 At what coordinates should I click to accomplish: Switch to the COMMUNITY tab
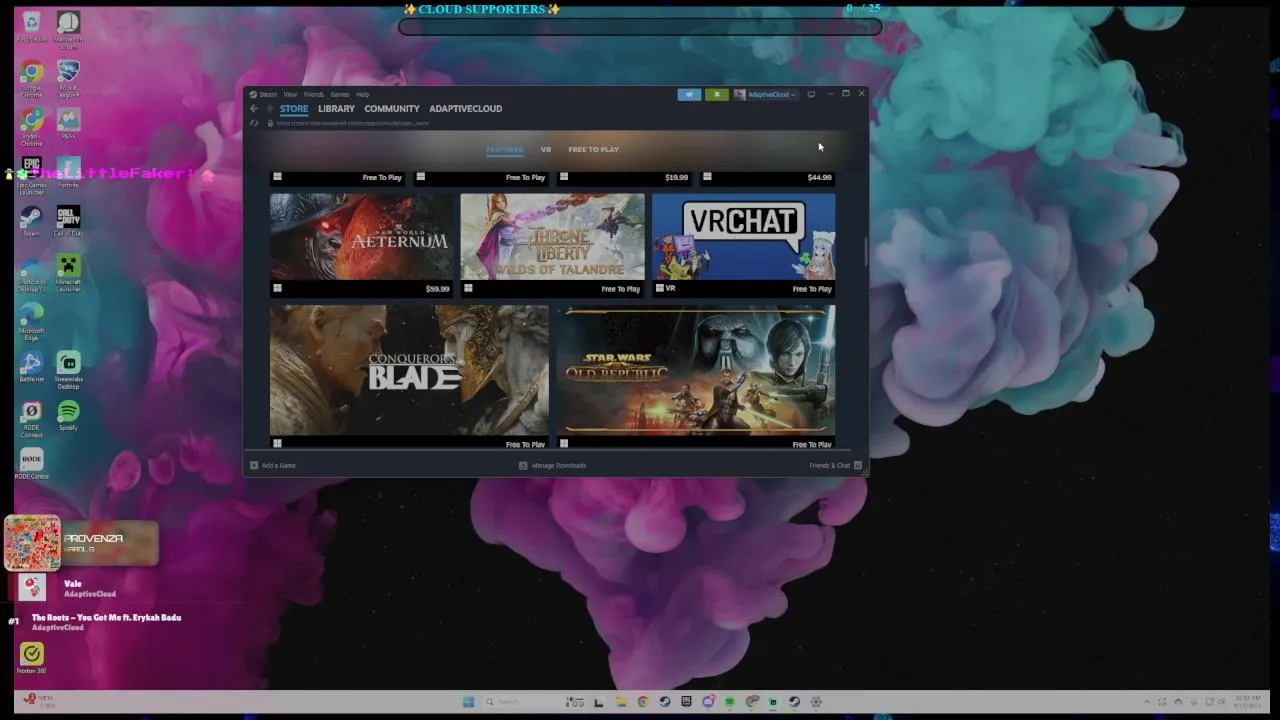point(392,108)
